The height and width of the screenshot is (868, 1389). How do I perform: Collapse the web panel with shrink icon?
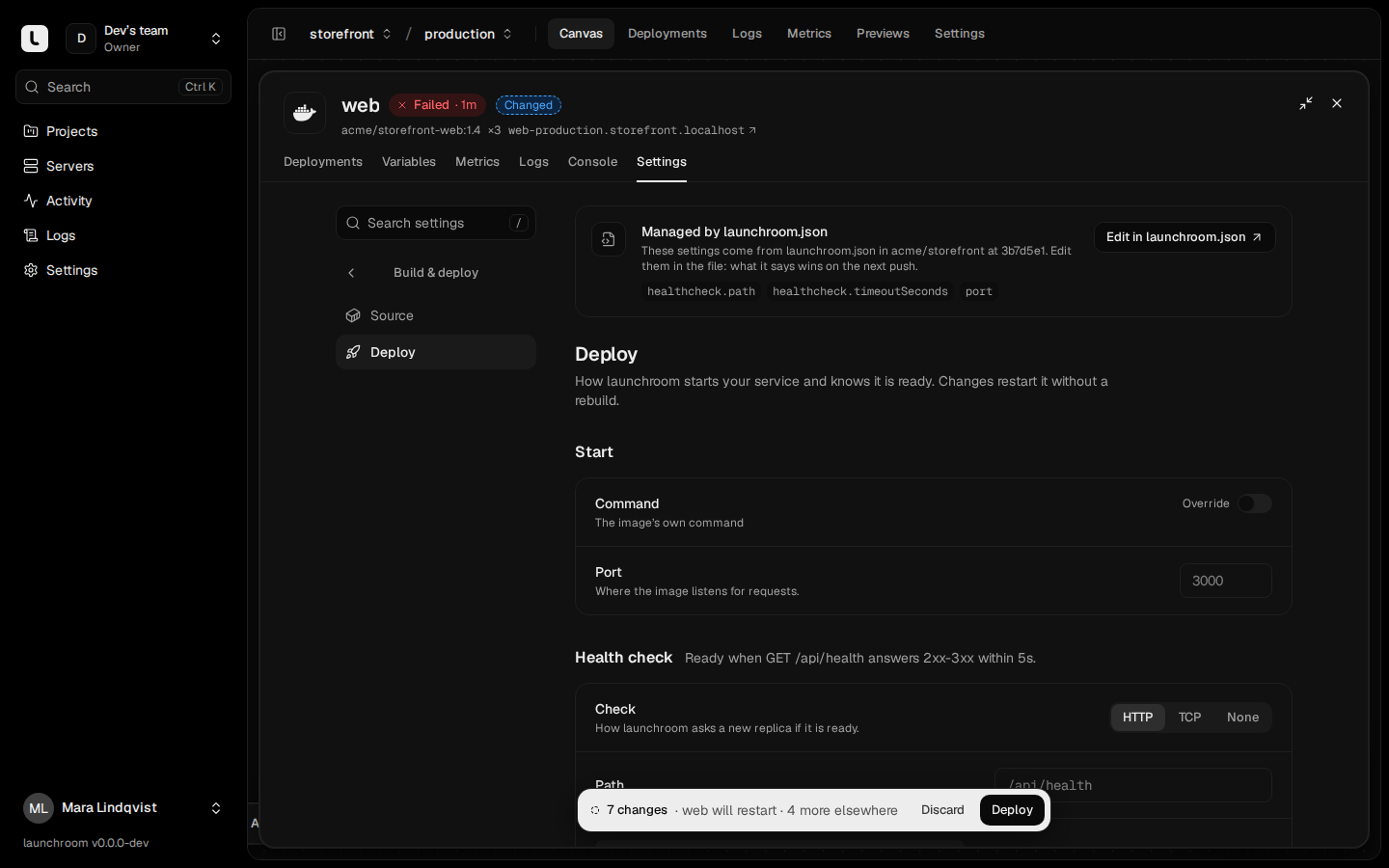tap(1306, 103)
